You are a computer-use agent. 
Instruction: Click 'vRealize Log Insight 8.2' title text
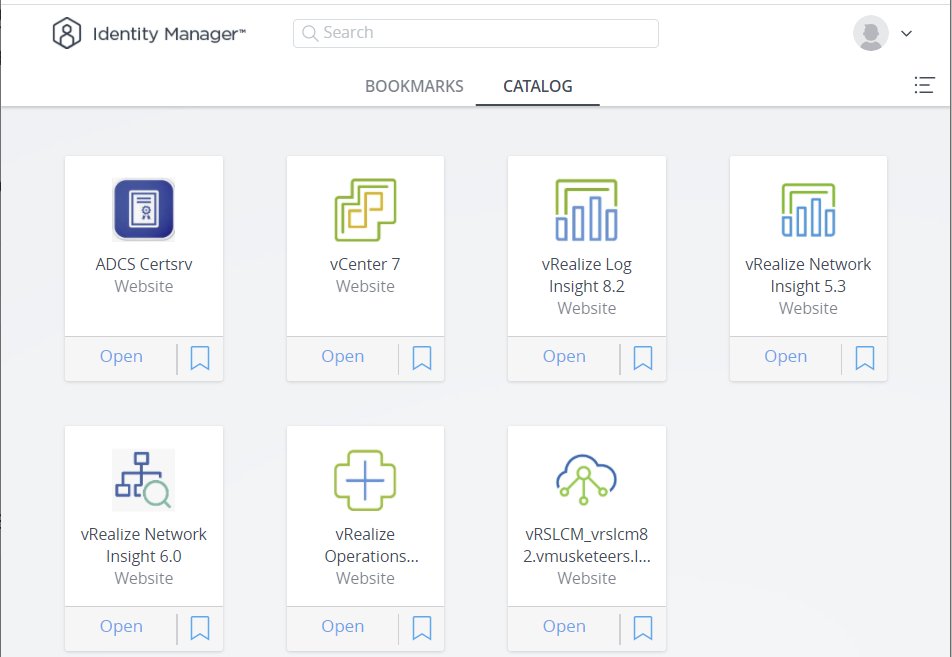click(586, 275)
